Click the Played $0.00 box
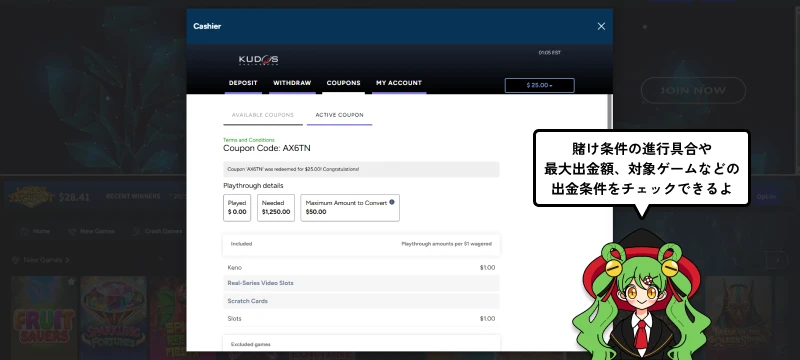The image size is (800, 360). (237, 208)
